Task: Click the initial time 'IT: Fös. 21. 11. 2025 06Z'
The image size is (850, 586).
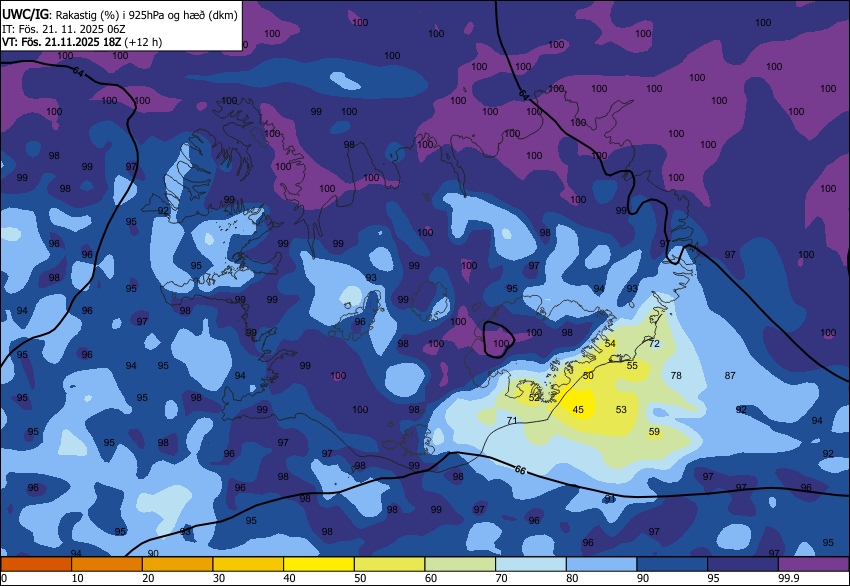Action: (x=63, y=29)
